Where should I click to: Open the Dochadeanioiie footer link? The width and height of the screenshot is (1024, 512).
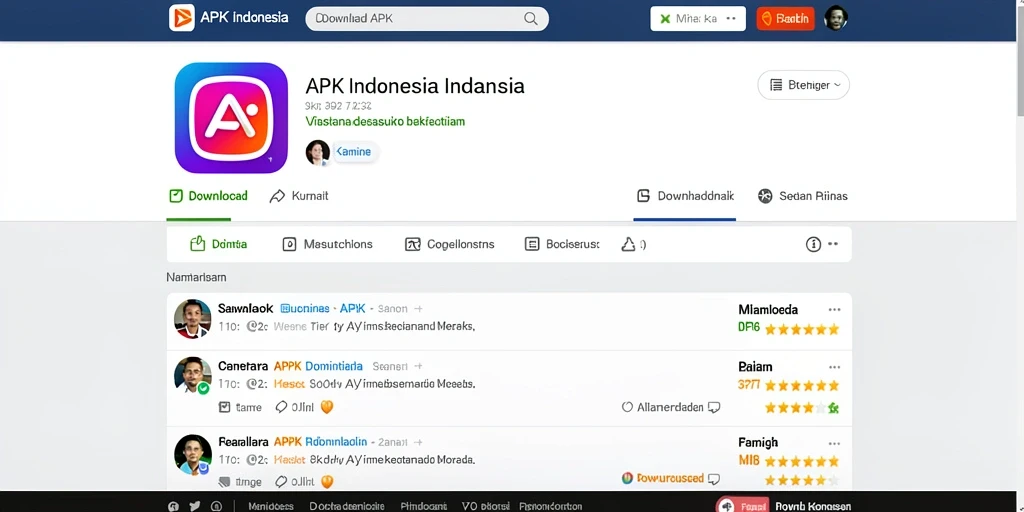347,506
